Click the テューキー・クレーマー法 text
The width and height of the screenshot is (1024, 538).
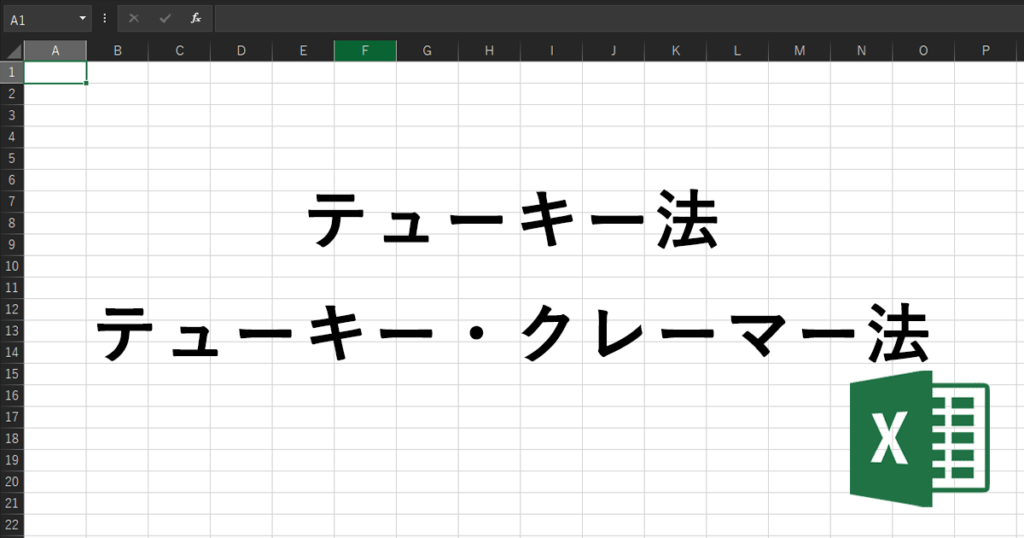(x=512, y=335)
